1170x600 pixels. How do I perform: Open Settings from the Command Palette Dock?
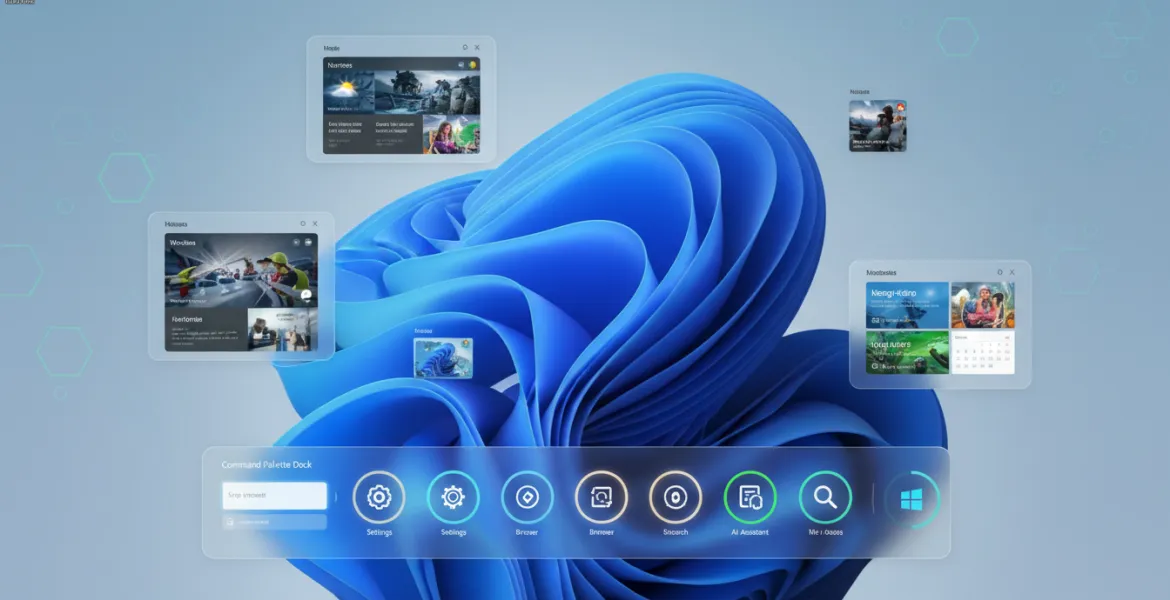pos(379,495)
